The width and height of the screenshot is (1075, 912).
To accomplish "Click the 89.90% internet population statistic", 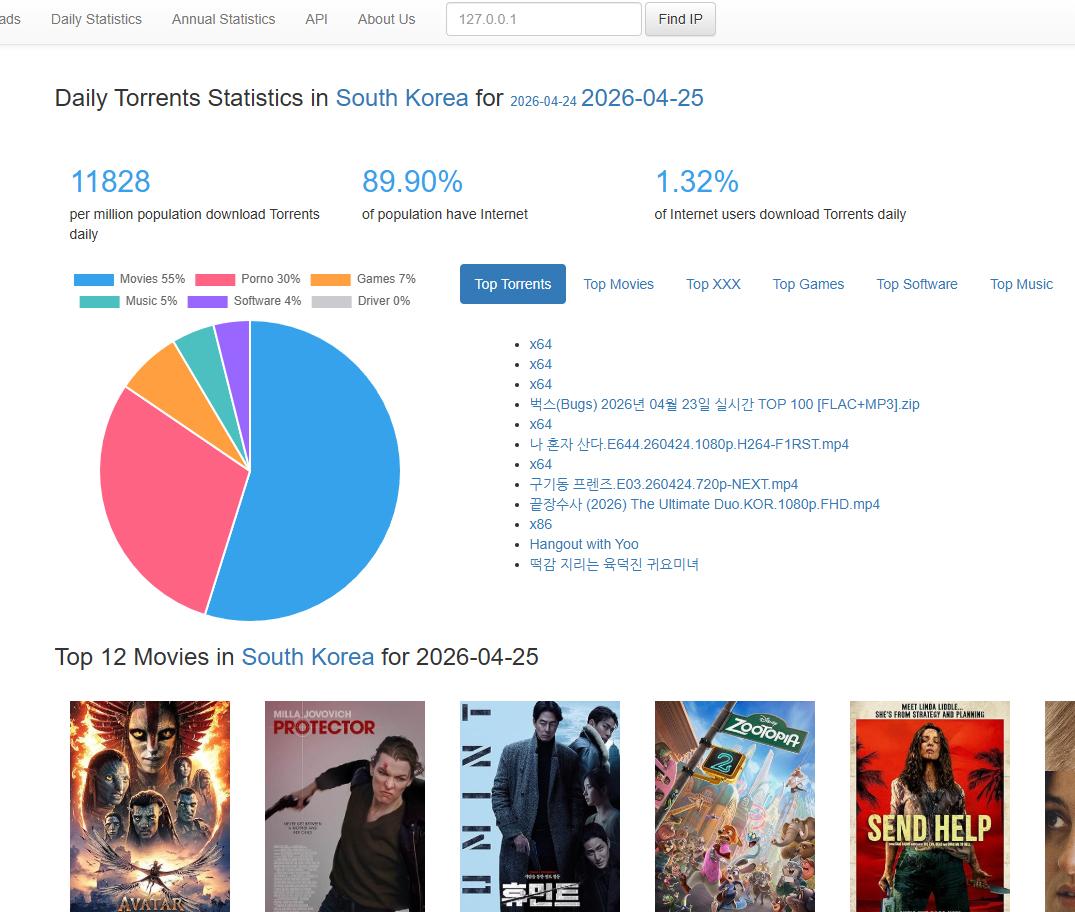I will (412, 182).
